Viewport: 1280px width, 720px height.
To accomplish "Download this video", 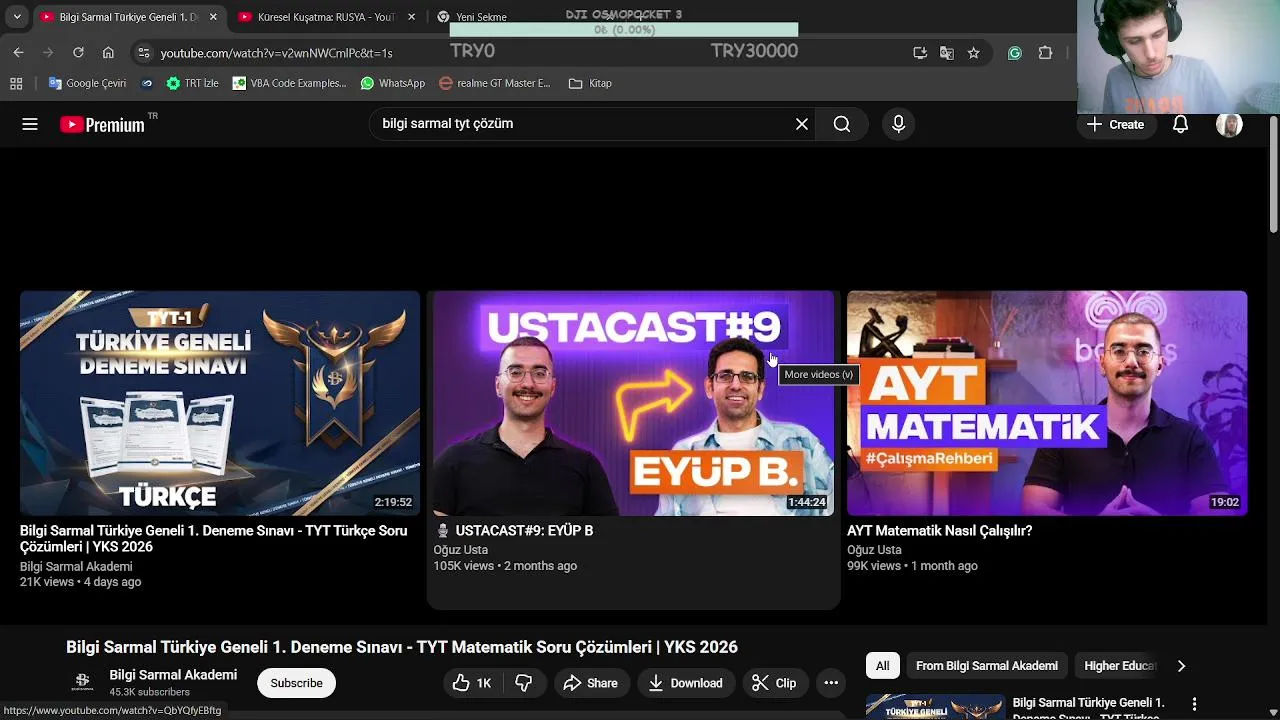I will click(685, 683).
